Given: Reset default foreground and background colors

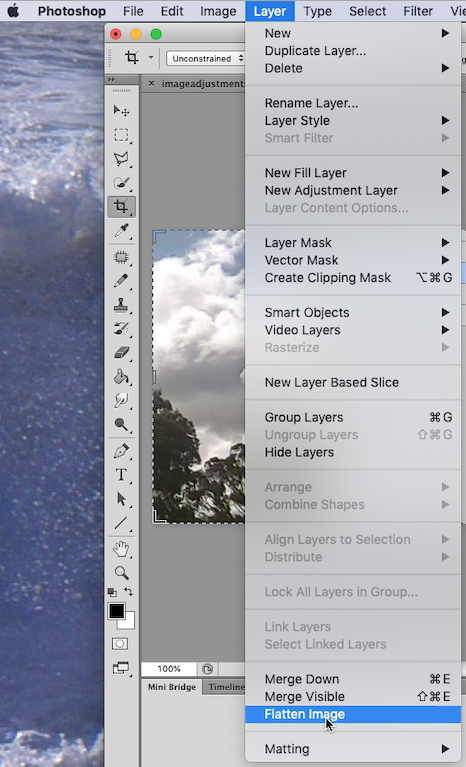Looking at the screenshot, I should click(112, 592).
